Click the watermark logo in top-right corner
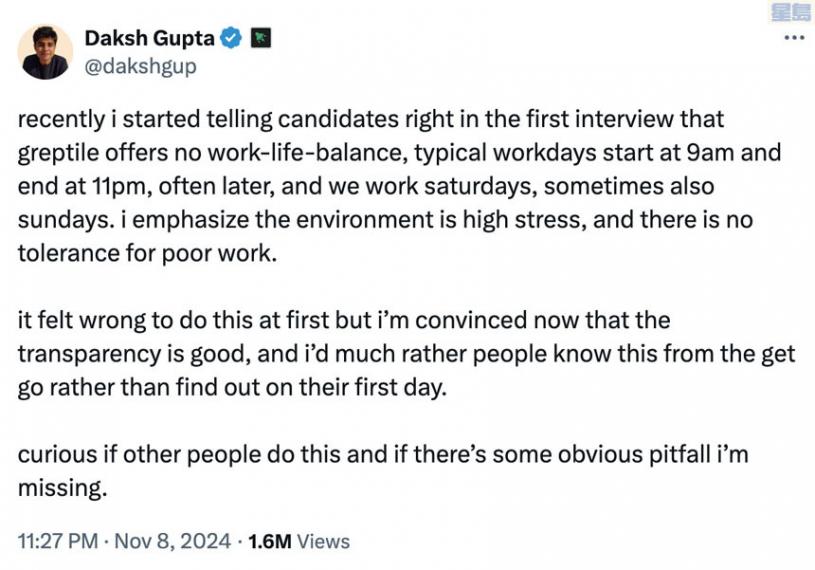 coord(791,12)
